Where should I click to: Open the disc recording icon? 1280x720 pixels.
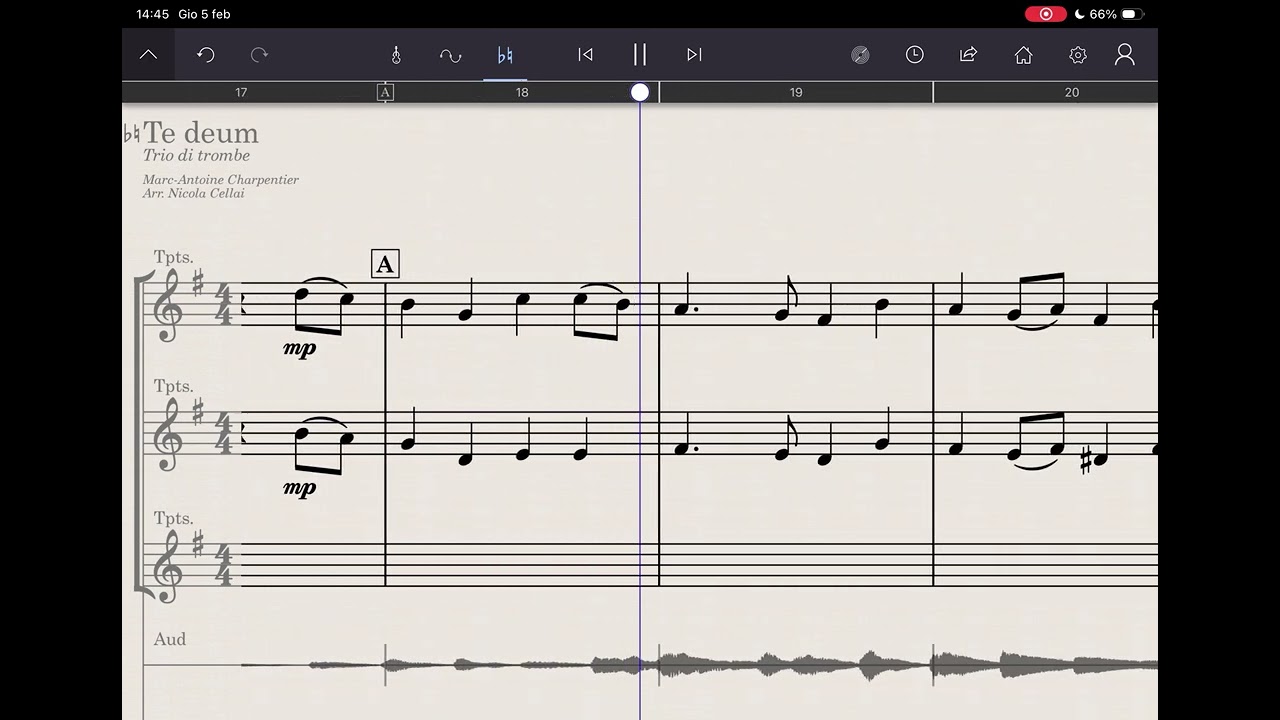tap(860, 55)
